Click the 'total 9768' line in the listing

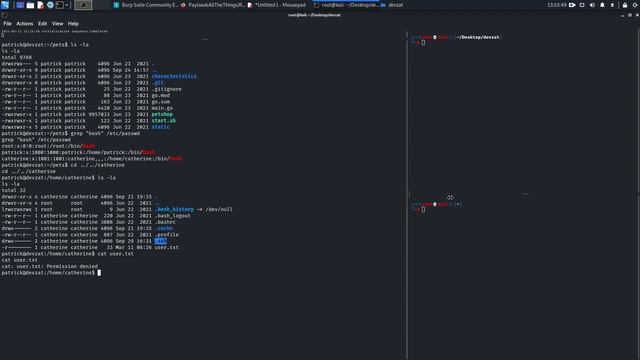[17, 58]
